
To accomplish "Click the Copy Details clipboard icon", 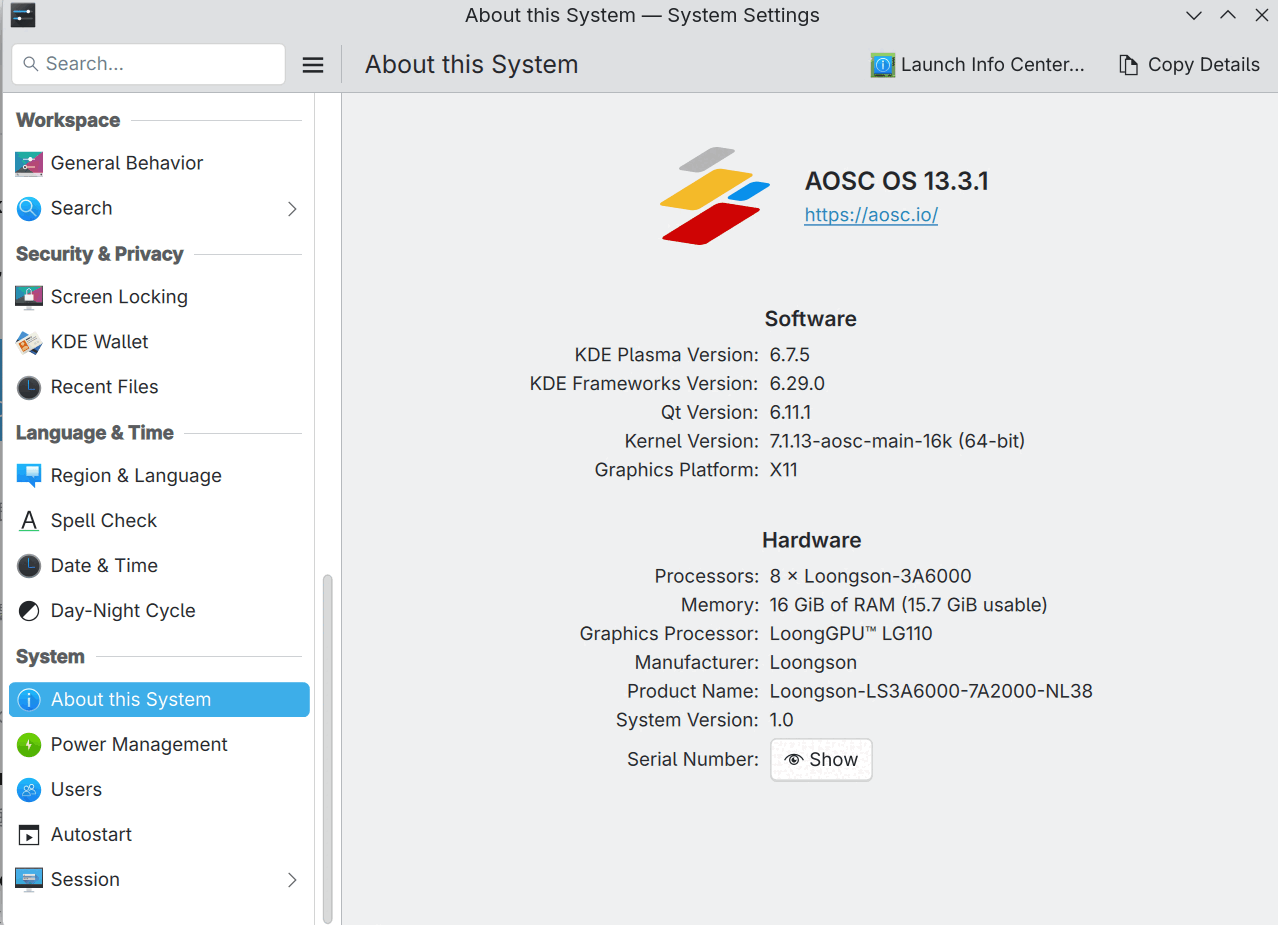I will [x=1128, y=65].
